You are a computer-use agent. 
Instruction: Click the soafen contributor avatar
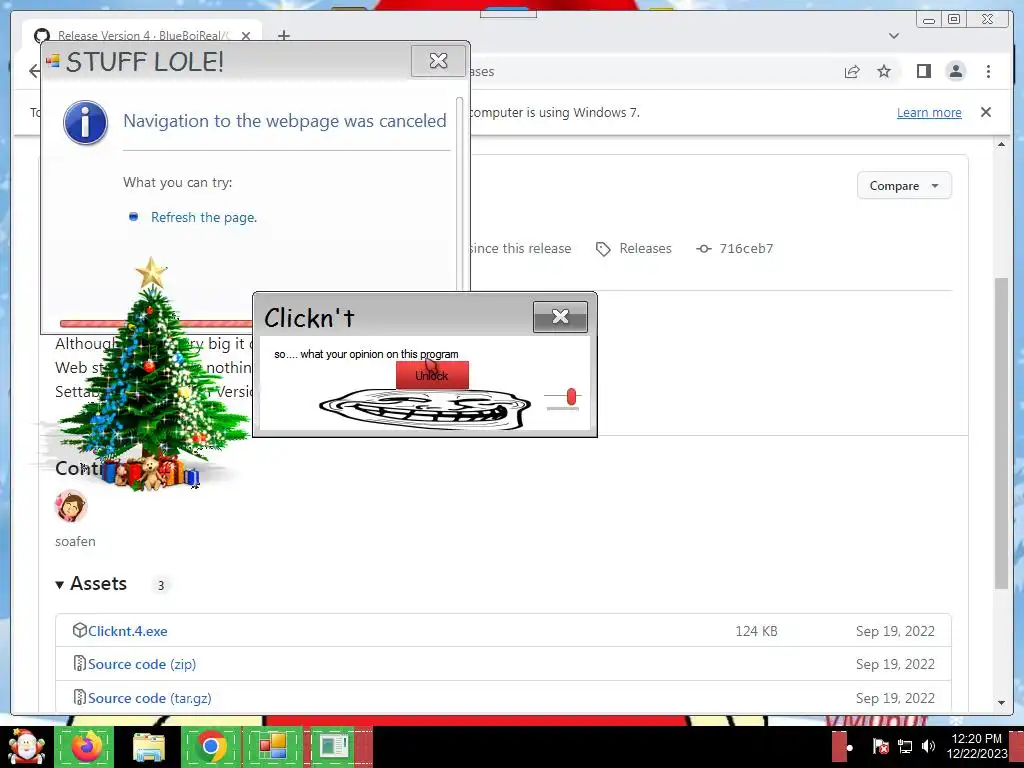point(71,506)
